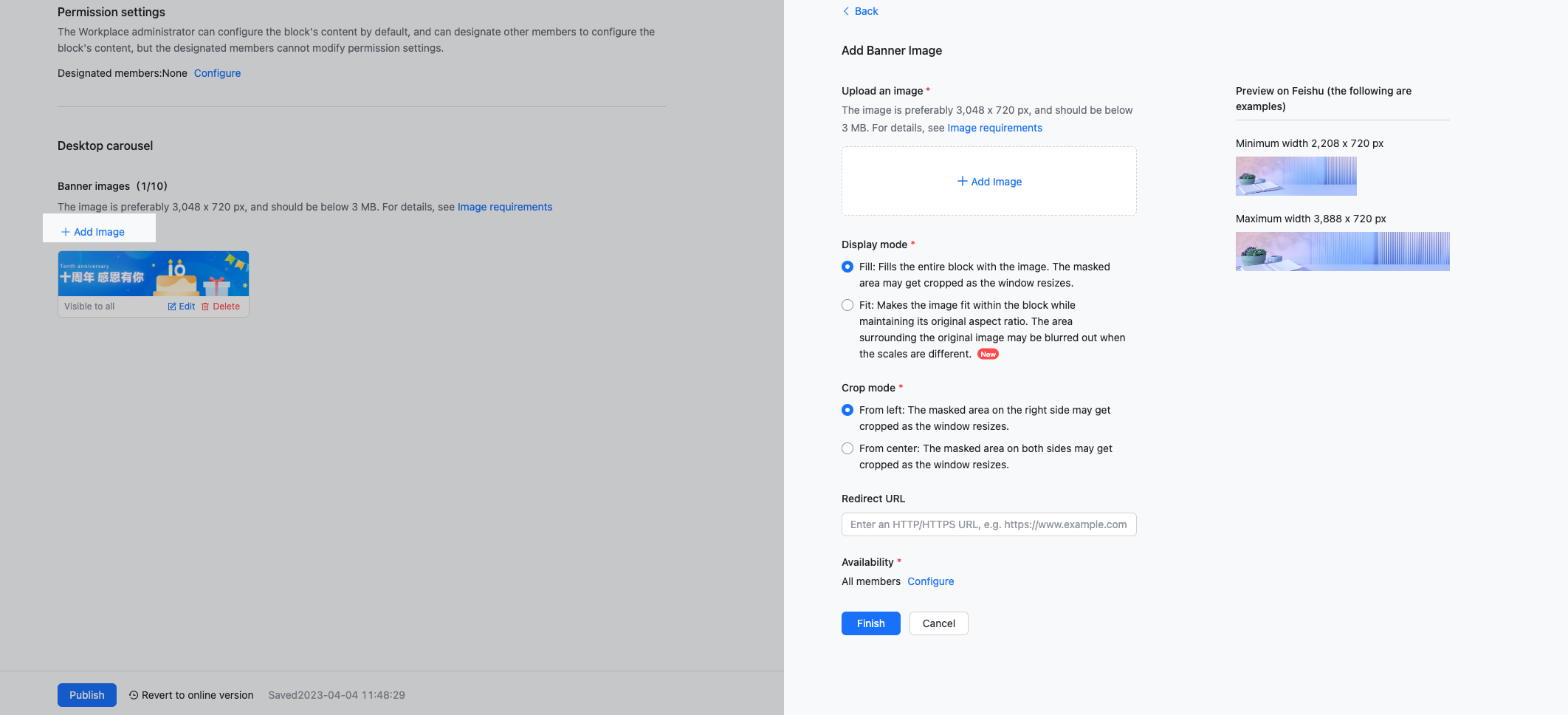Click plus icon beside Banner images Add Image
The width and height of the screenshot is (1568, 715).
click(66, 232)
